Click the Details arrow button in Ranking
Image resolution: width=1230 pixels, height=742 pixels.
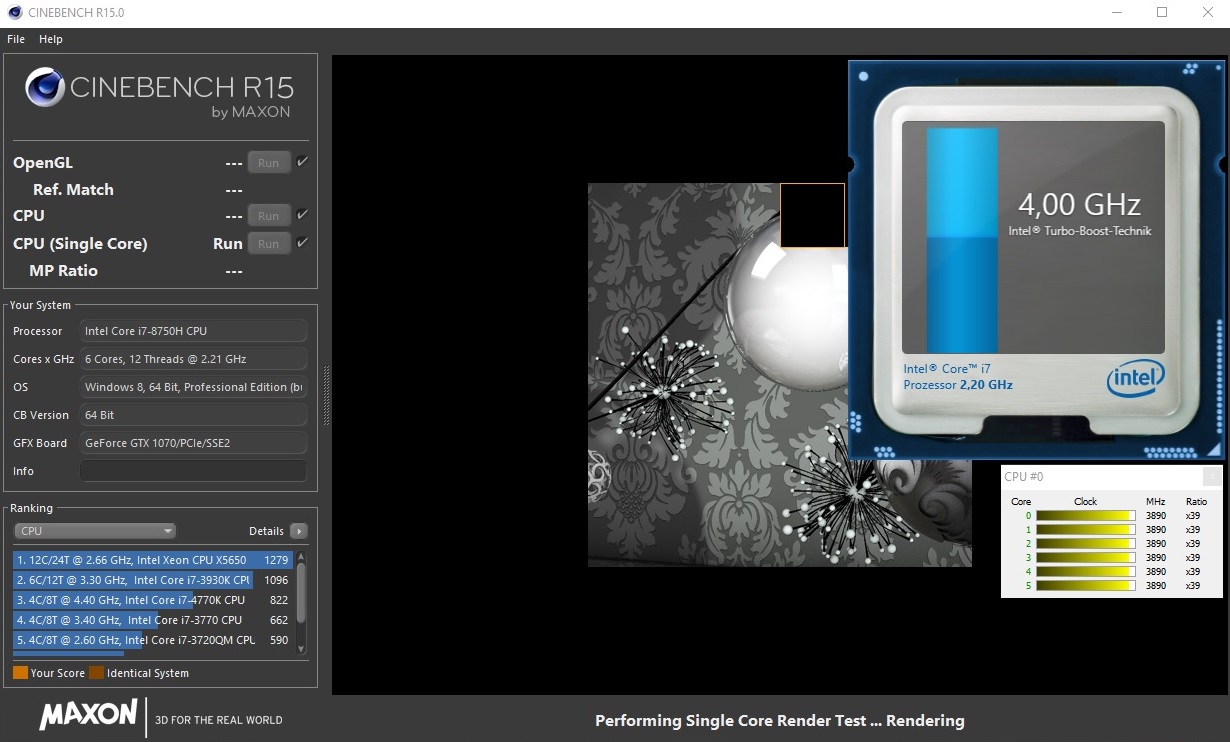(298, 531)
